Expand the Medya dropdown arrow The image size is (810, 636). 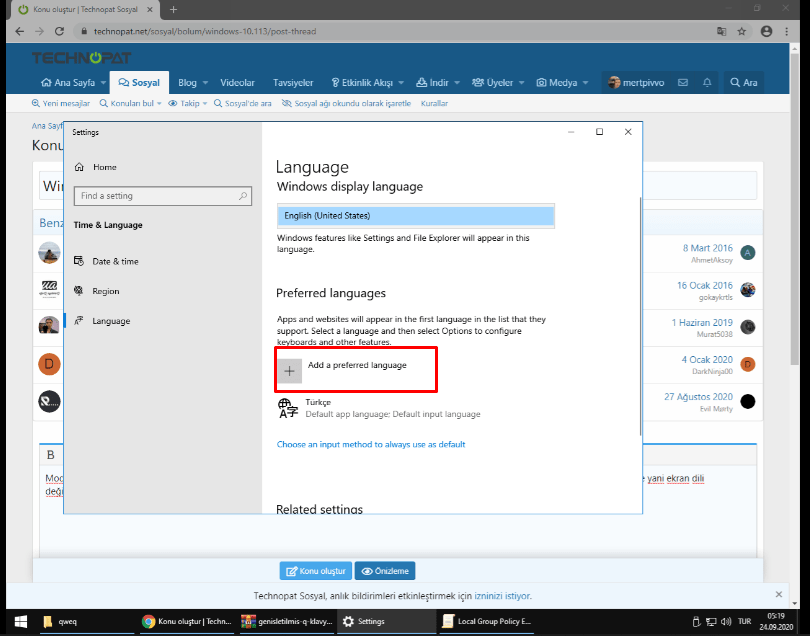[585, 83]
